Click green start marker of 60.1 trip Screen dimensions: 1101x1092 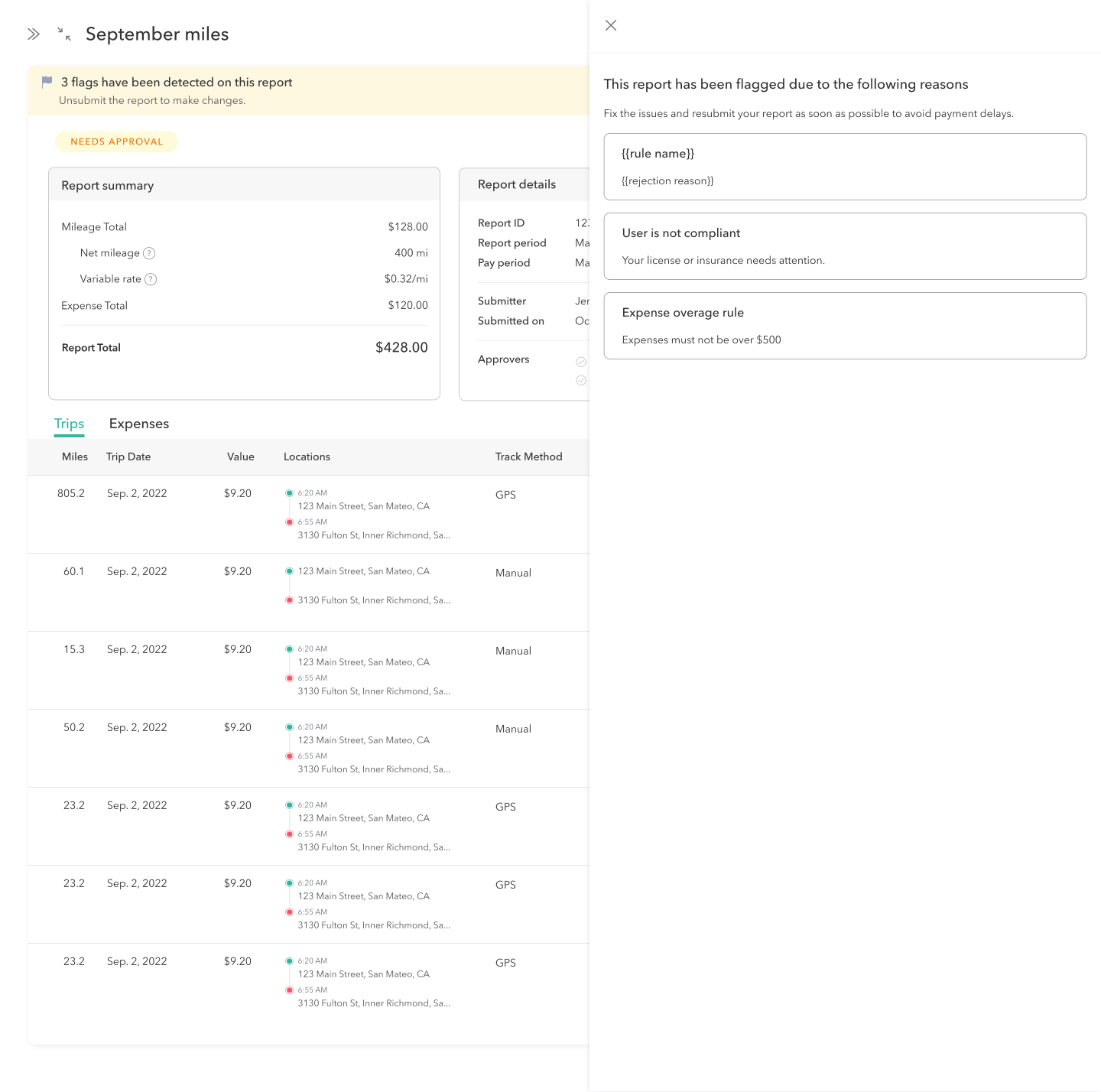(290, 571)
